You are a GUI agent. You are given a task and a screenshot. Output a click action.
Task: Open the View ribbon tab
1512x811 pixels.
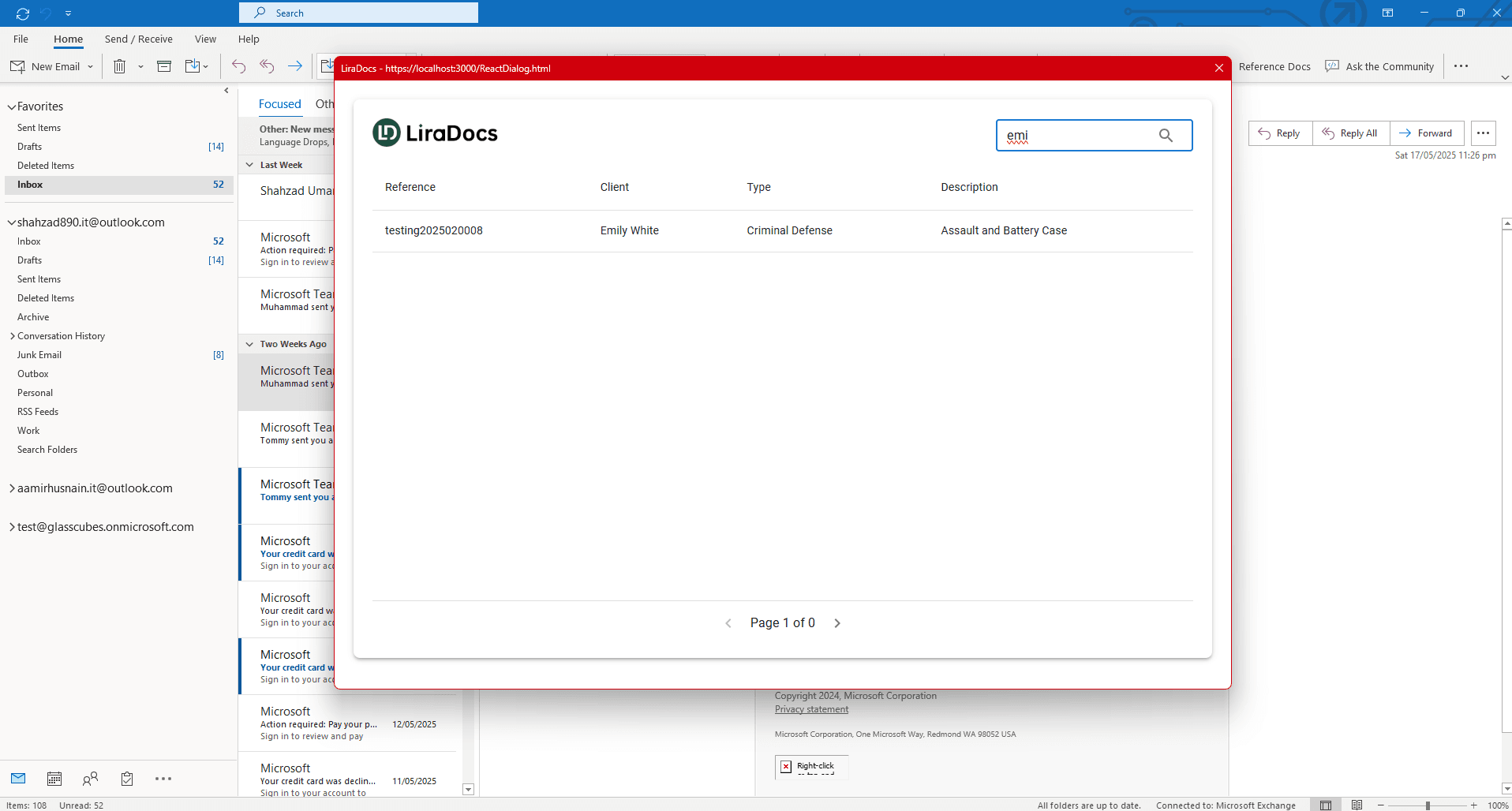(x=205, y=39)
